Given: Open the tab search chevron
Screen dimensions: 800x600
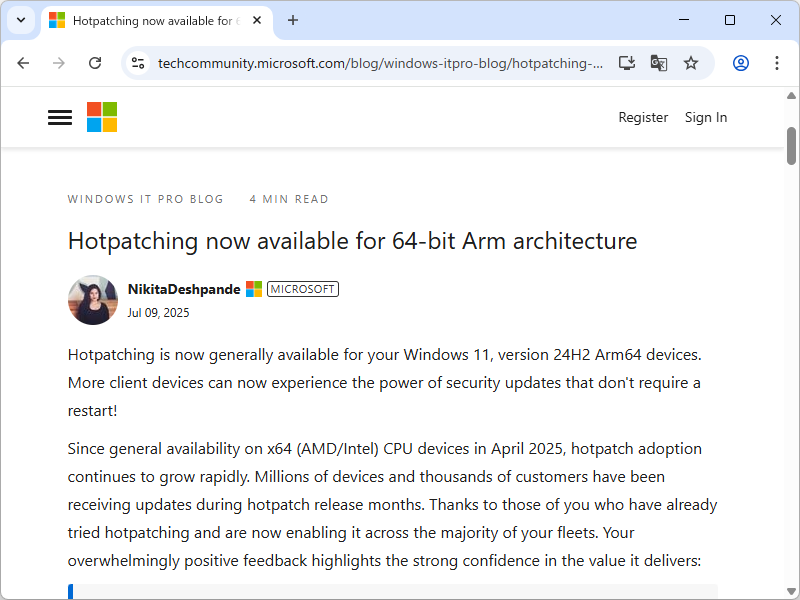Looking at the screenshot, I should pyautogui.click(x=20, y=20).
